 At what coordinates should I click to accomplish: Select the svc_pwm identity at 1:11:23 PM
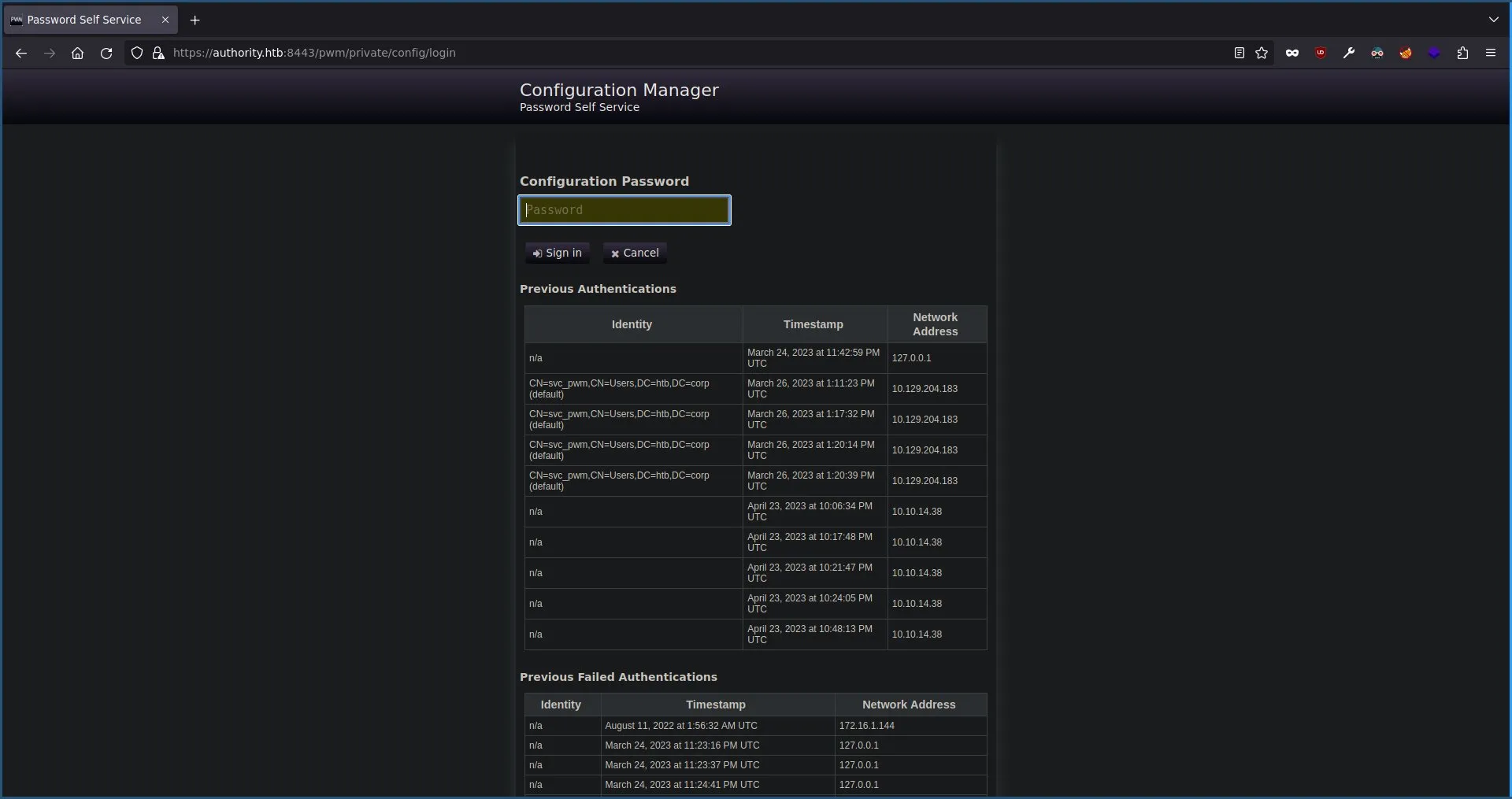tap(619, 389)
